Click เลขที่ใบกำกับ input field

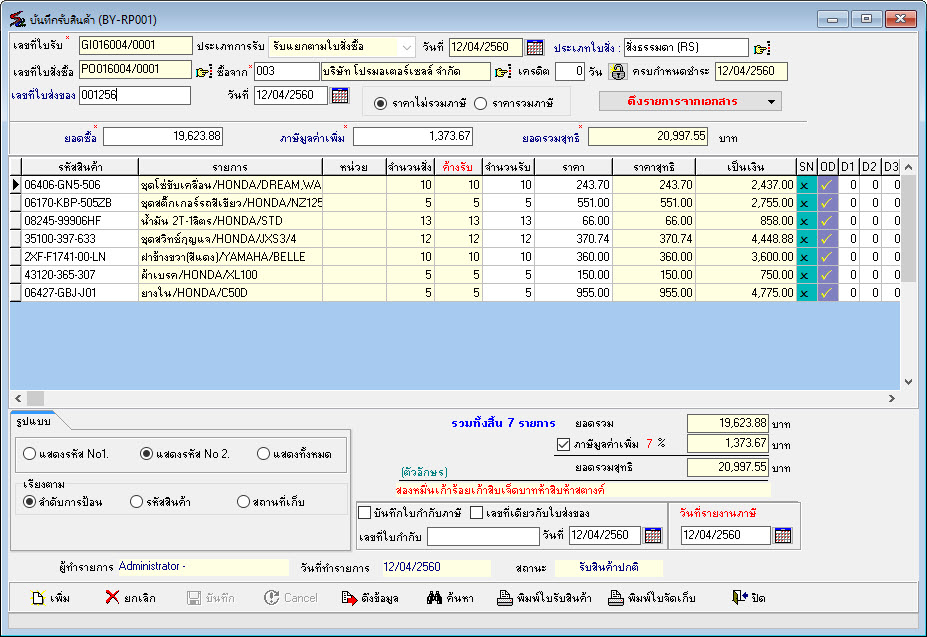pyautogui.click(x=483, y=536)
